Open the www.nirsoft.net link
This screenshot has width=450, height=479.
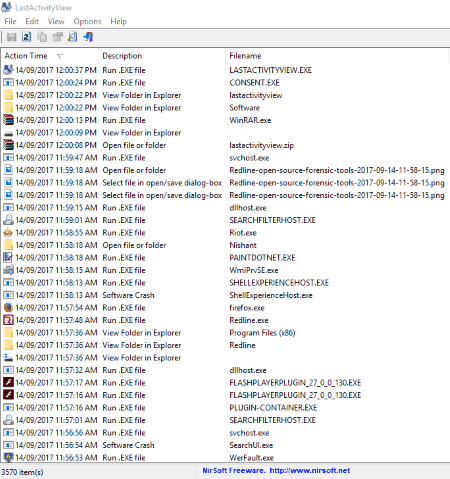point(310,470)
